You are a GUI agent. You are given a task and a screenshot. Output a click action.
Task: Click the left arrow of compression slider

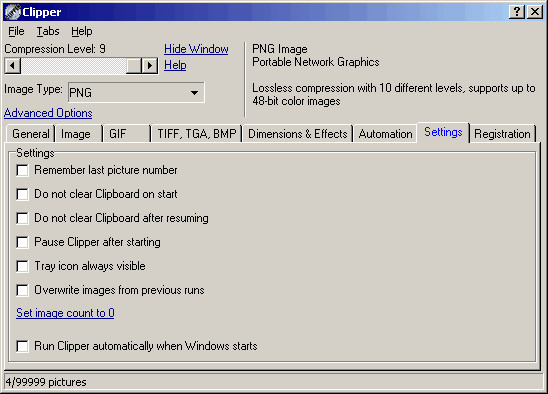point(13,65)
